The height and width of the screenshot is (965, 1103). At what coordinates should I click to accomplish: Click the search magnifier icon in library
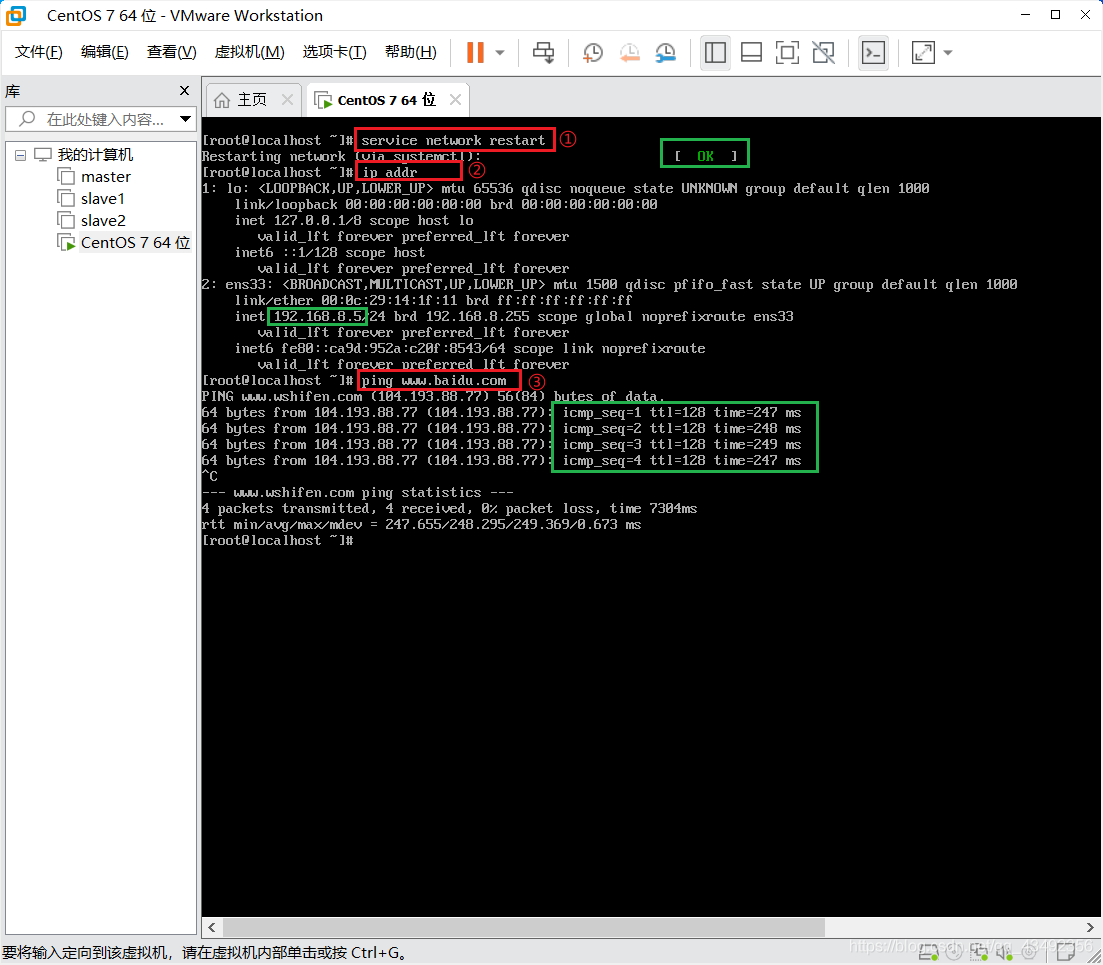click(x=27, y=119)
